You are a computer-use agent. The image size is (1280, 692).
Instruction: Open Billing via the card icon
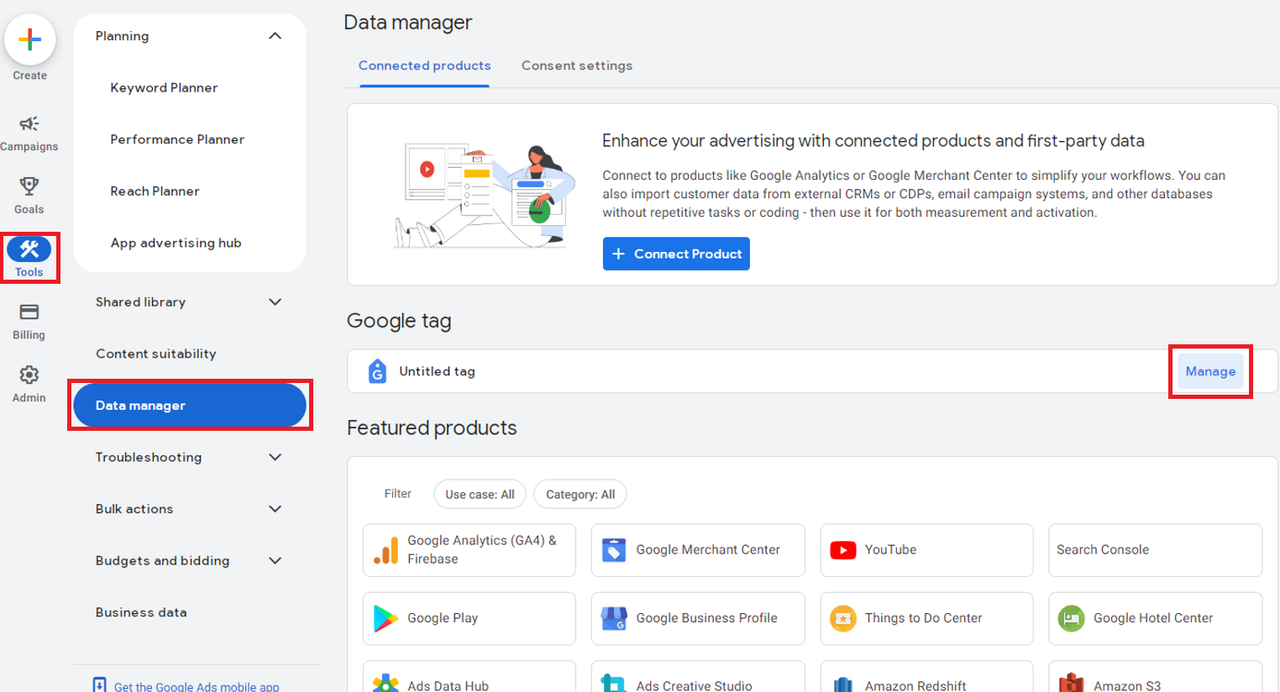click(x=29, y=312)
